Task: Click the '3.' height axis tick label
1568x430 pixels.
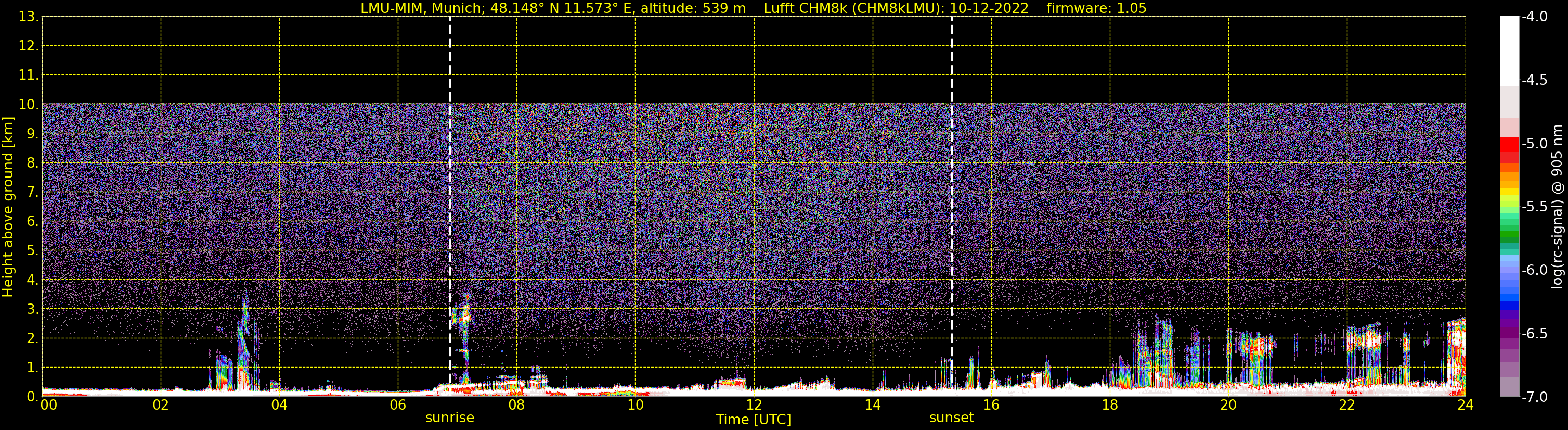Action: tap(32, 309)
